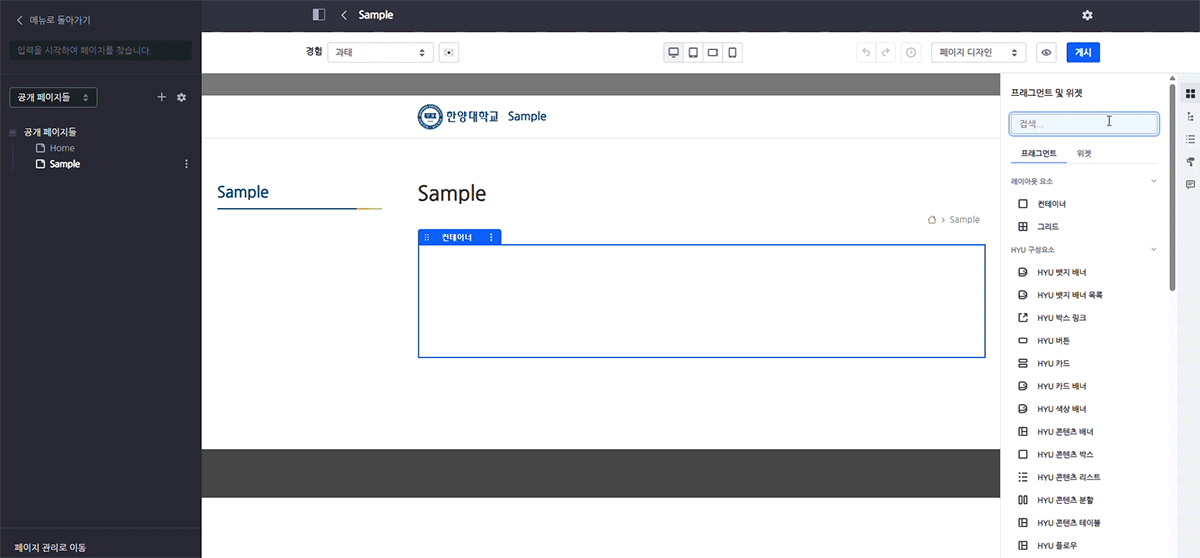Image resolution: width=1200 pixels, height=558 pixels.
Task: Open the Sample page's three-dot actions menu
Action: (186, 164)
